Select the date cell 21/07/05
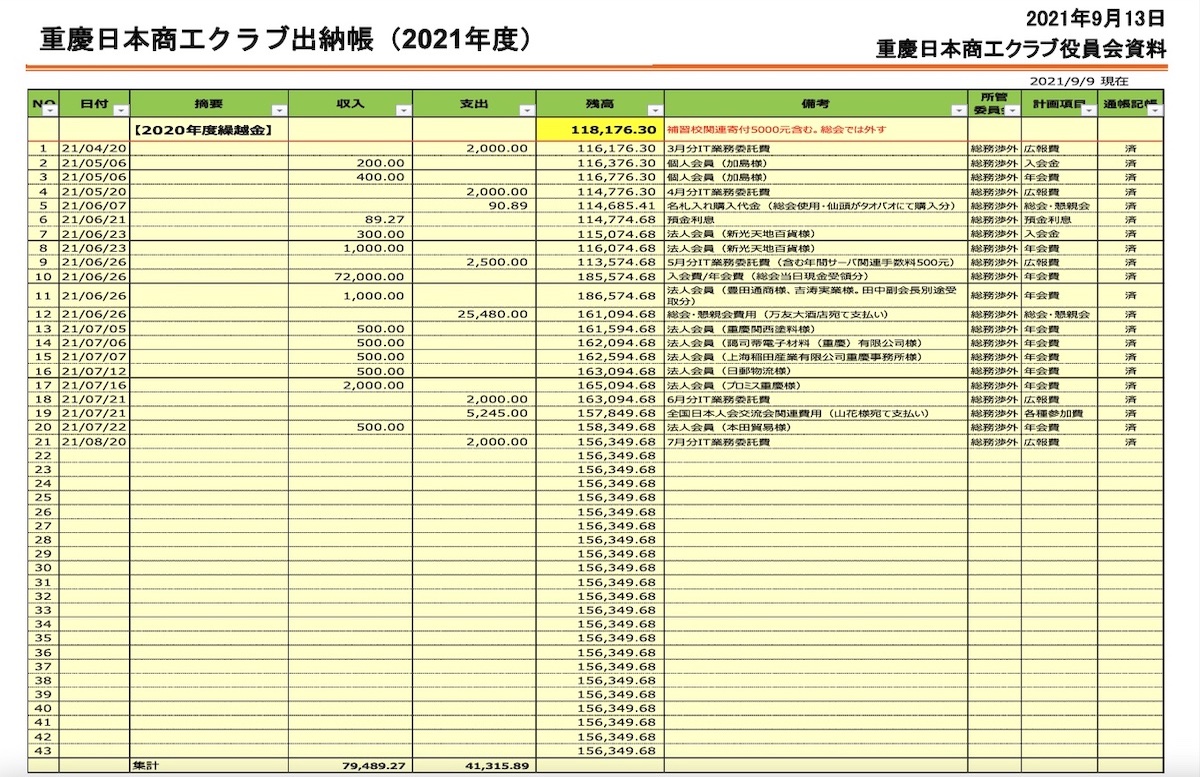The image size is (1200, 777). [x=95, y=328]
